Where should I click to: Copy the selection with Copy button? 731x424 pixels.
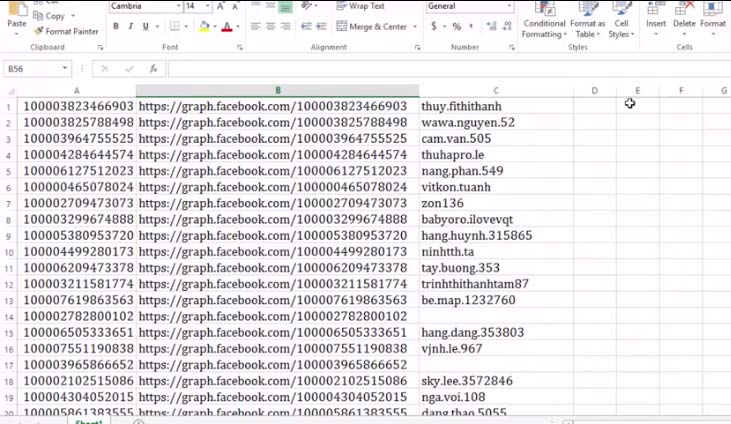49,16
